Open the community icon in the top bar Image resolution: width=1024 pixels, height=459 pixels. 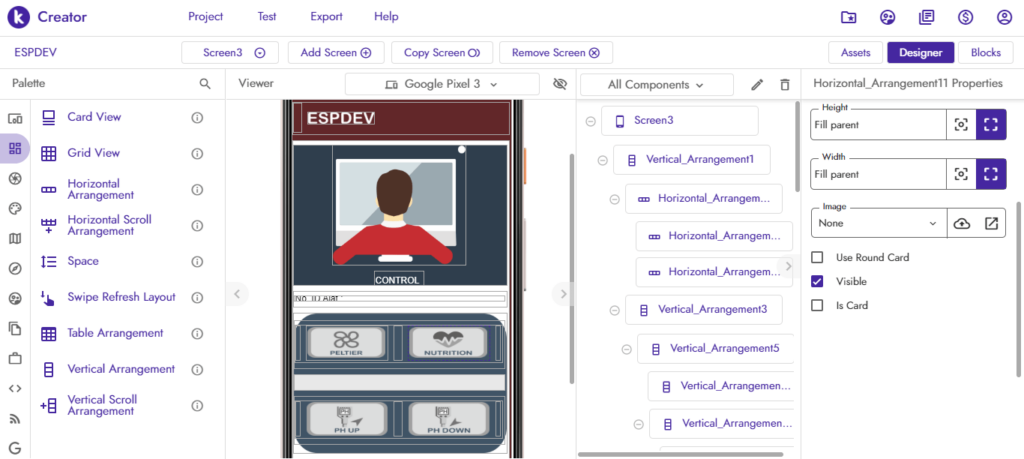[887, 17]
